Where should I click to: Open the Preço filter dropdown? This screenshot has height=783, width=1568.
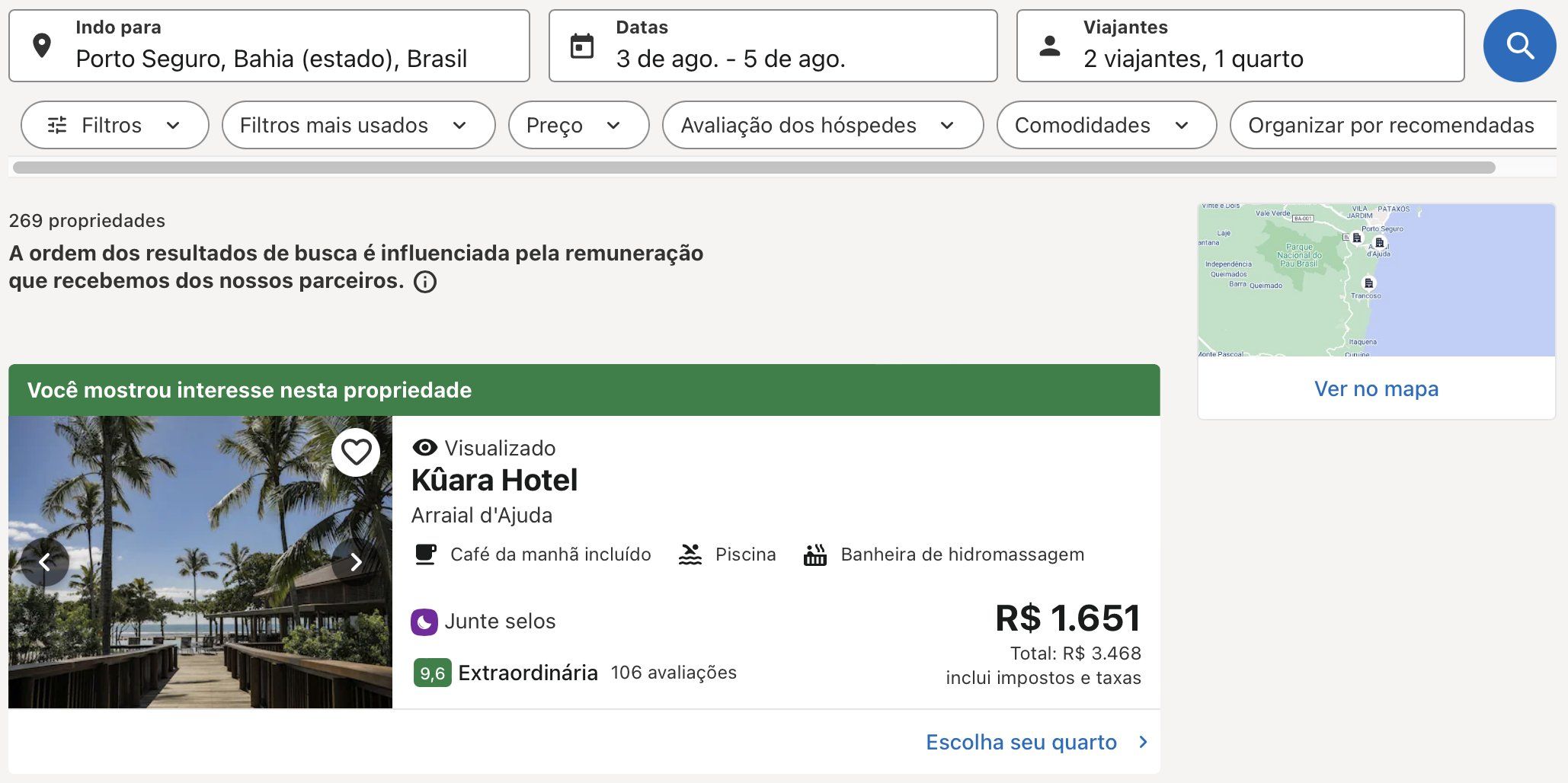tap(579, 125)
